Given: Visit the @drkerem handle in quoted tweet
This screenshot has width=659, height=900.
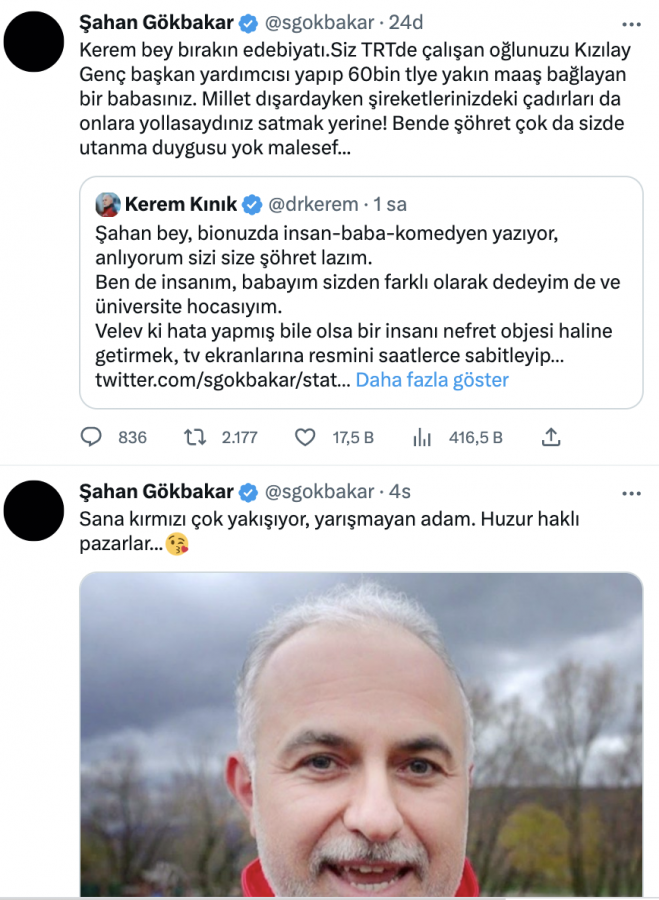Looking at the screenshot, I should [x=313, y=204].
